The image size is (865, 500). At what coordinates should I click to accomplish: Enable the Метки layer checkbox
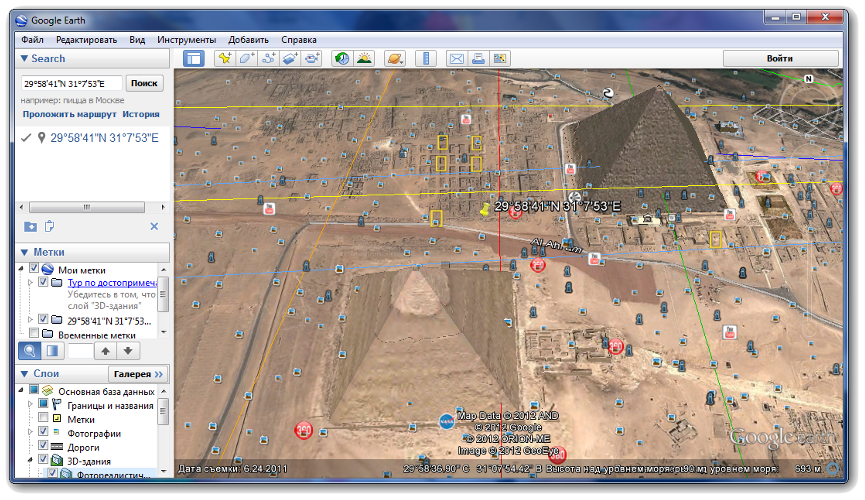pos(43,420)
